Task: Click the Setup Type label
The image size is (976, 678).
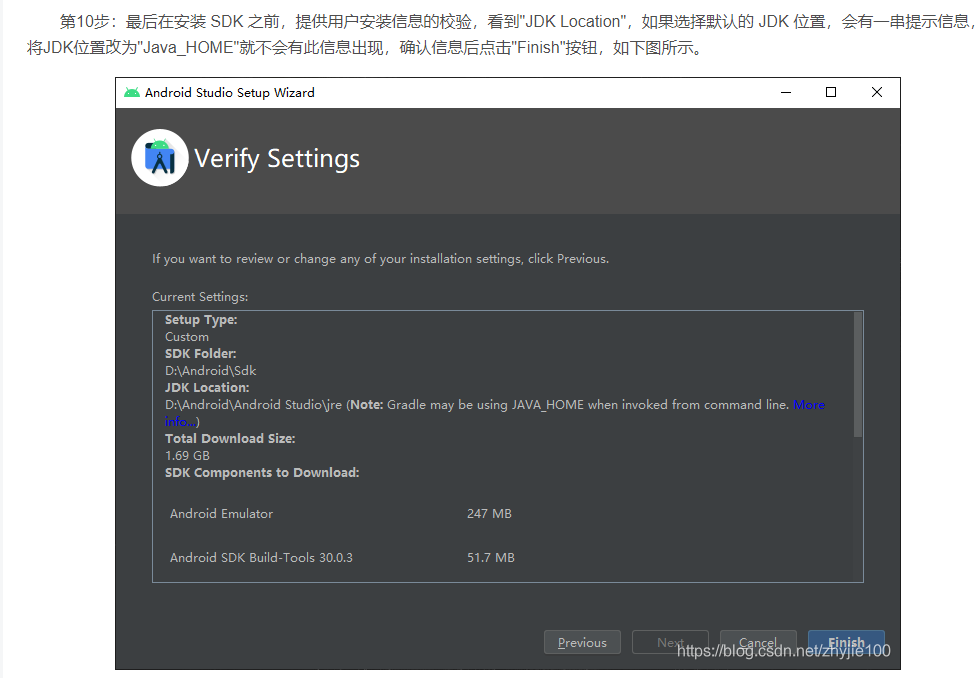Action: 201,320
